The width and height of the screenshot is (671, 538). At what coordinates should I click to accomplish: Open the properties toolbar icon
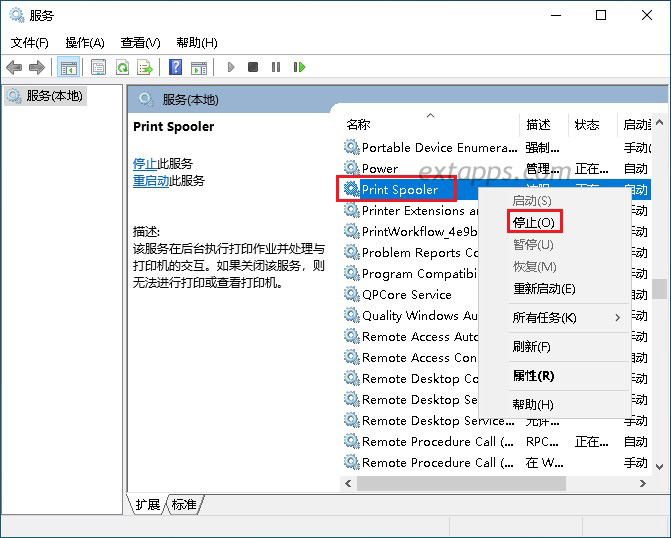pyautogui.click(x=98, y=67)
